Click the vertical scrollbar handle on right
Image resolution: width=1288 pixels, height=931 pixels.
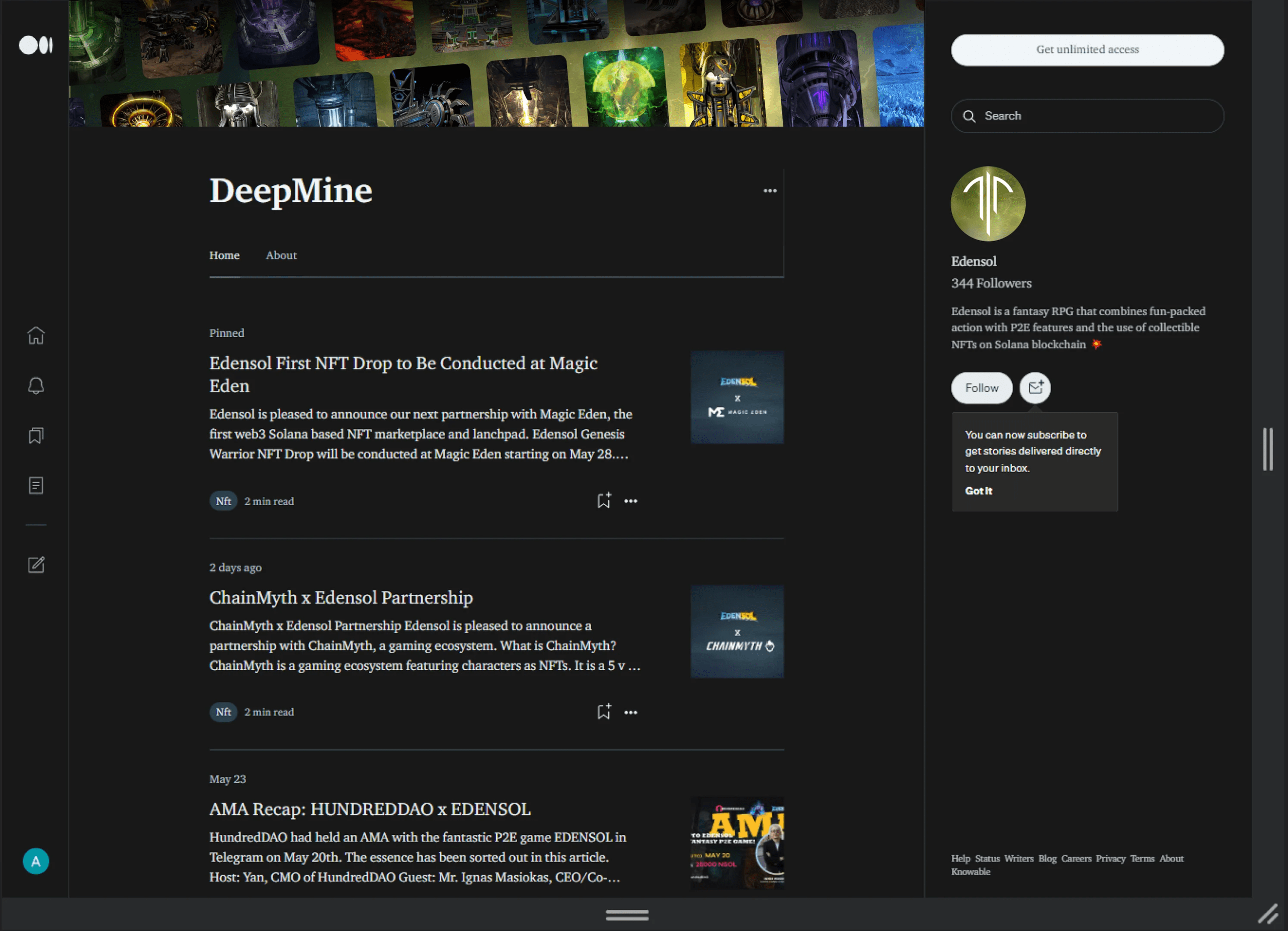point(1267,449)
